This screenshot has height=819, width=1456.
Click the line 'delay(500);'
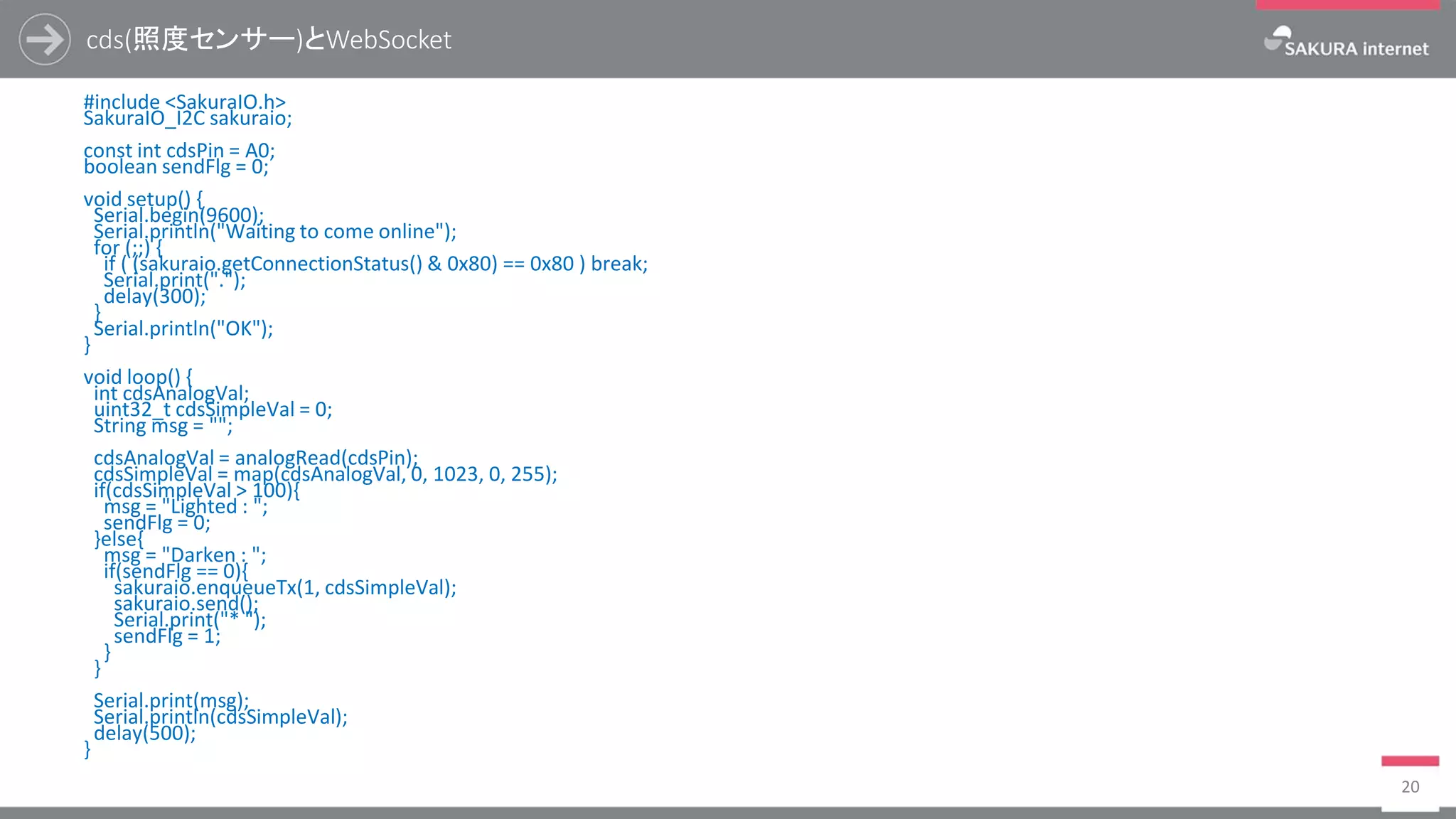pos(144,733)
